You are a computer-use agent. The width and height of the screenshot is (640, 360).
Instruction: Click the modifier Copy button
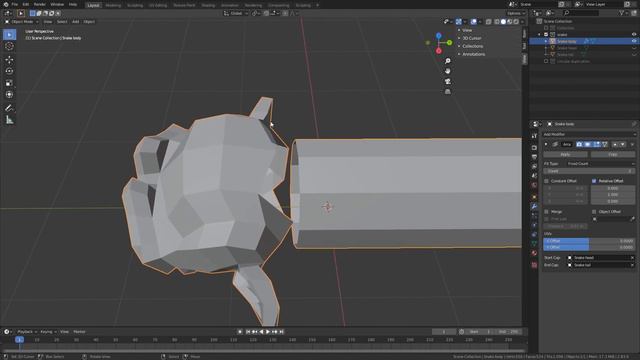[613, 155]
